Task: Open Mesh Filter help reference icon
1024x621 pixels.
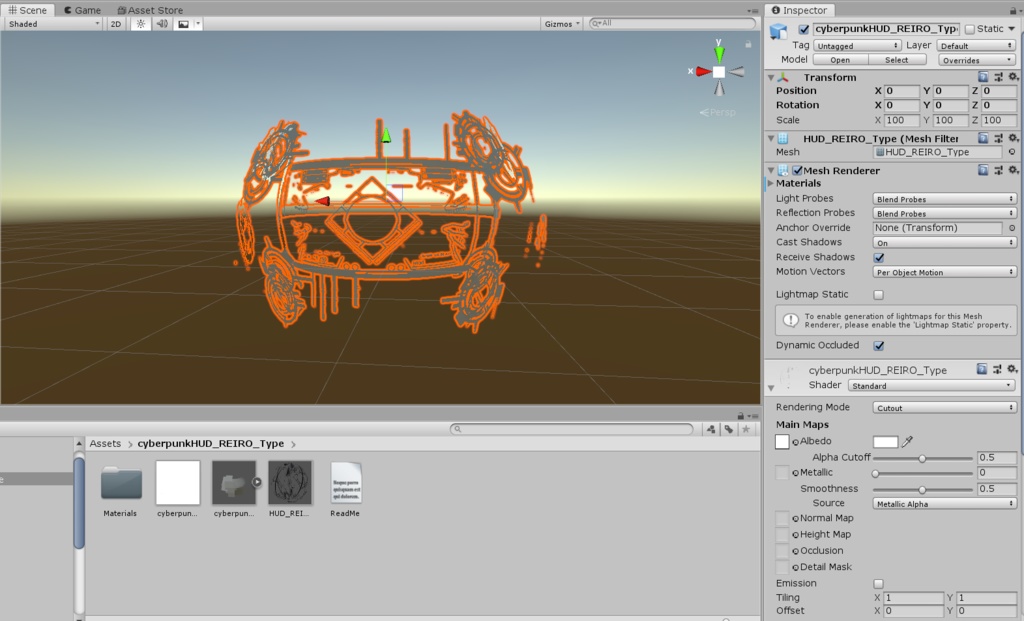Action: click(983, 138)
